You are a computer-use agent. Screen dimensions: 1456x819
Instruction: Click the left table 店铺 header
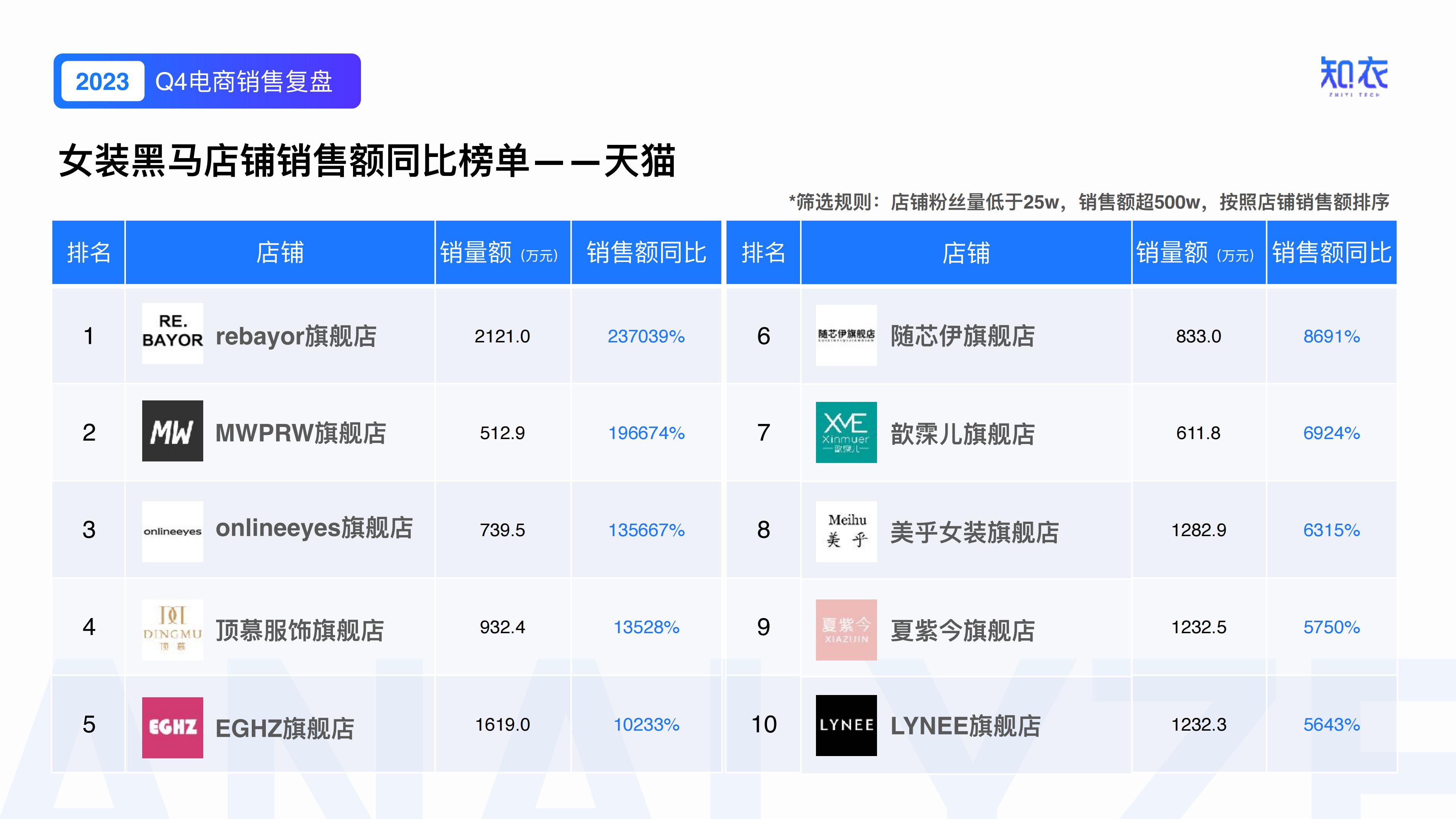coord(280,252)
